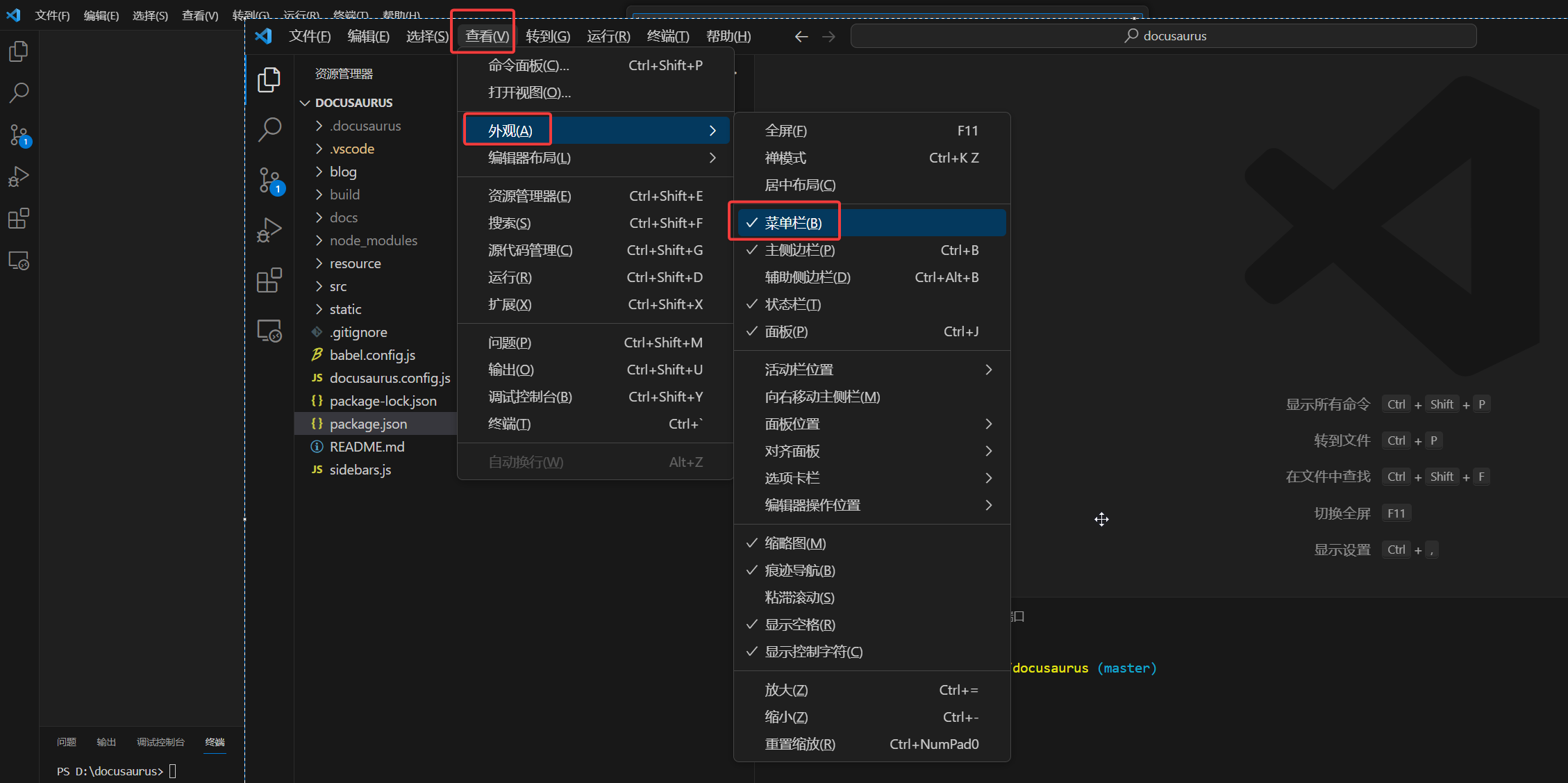The image size is (1568, 783).
Task: Choose 放大(Z) zoom in entry
Action: point(871,690)
